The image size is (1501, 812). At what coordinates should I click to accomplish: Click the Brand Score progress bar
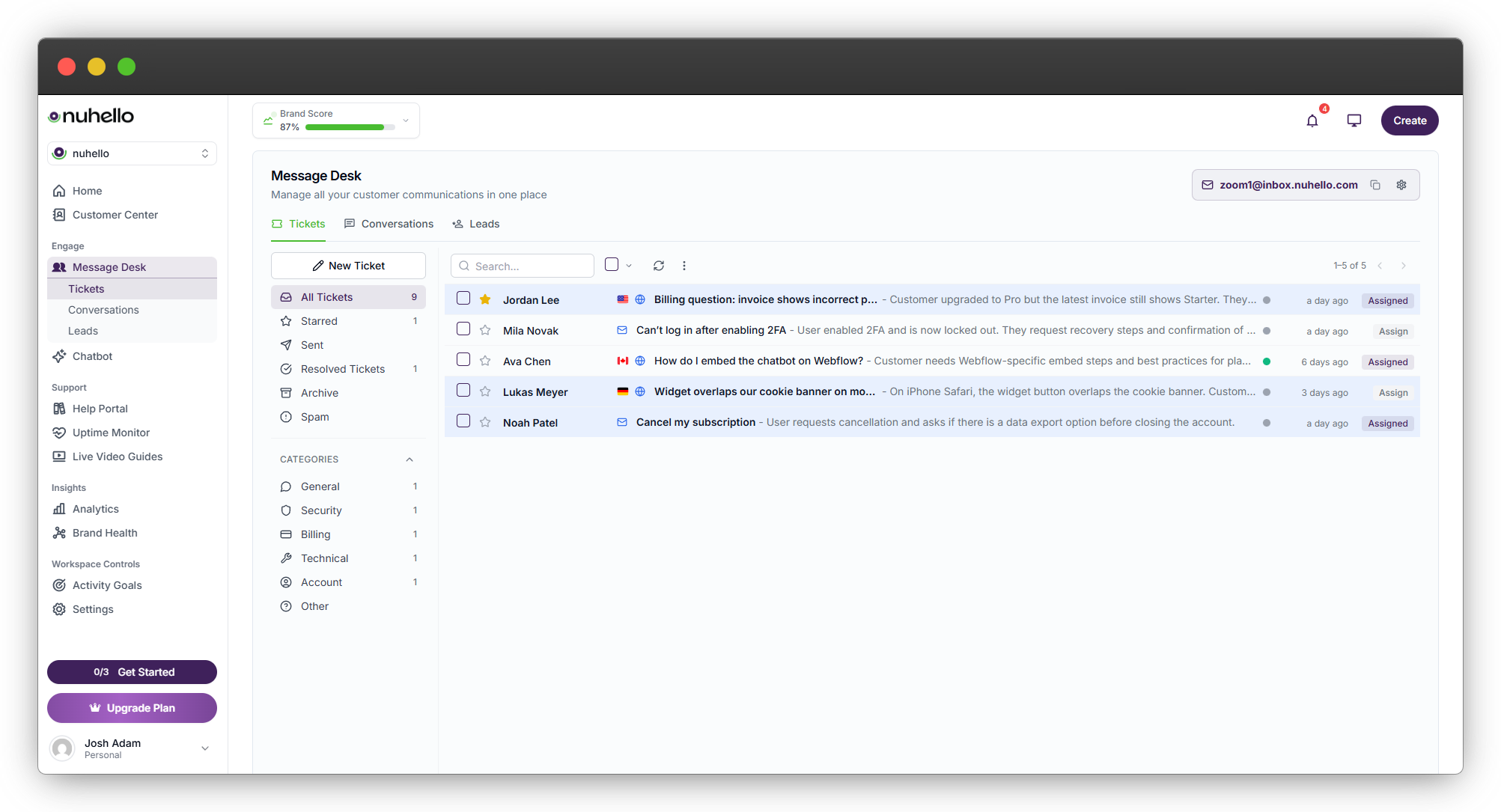pos(350,127)
